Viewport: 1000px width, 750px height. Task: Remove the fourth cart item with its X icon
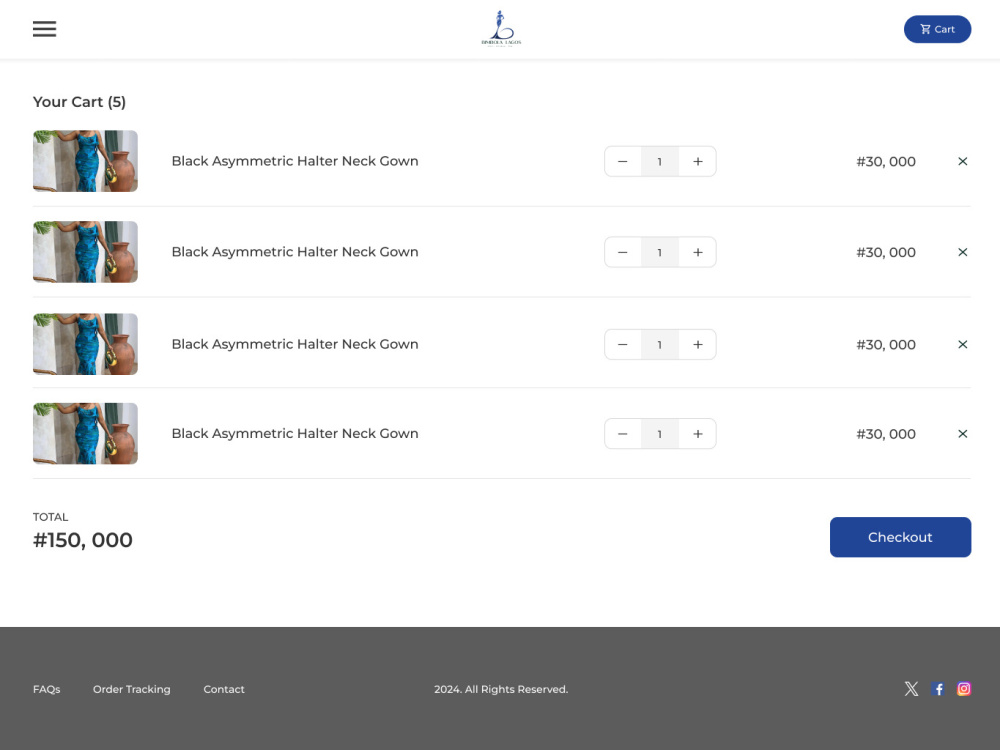pyautogui.click(x=962, y=434)
